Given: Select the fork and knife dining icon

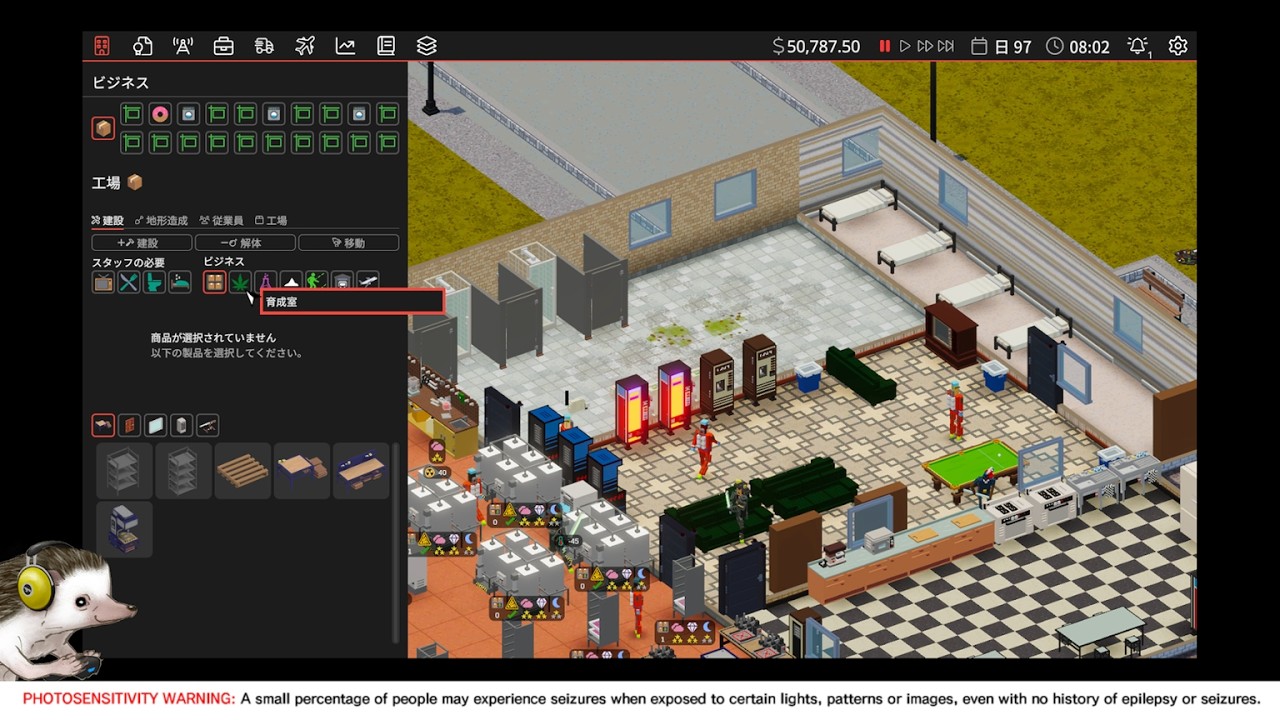Looking at the screenshot, I should click(x=128, y=282).
